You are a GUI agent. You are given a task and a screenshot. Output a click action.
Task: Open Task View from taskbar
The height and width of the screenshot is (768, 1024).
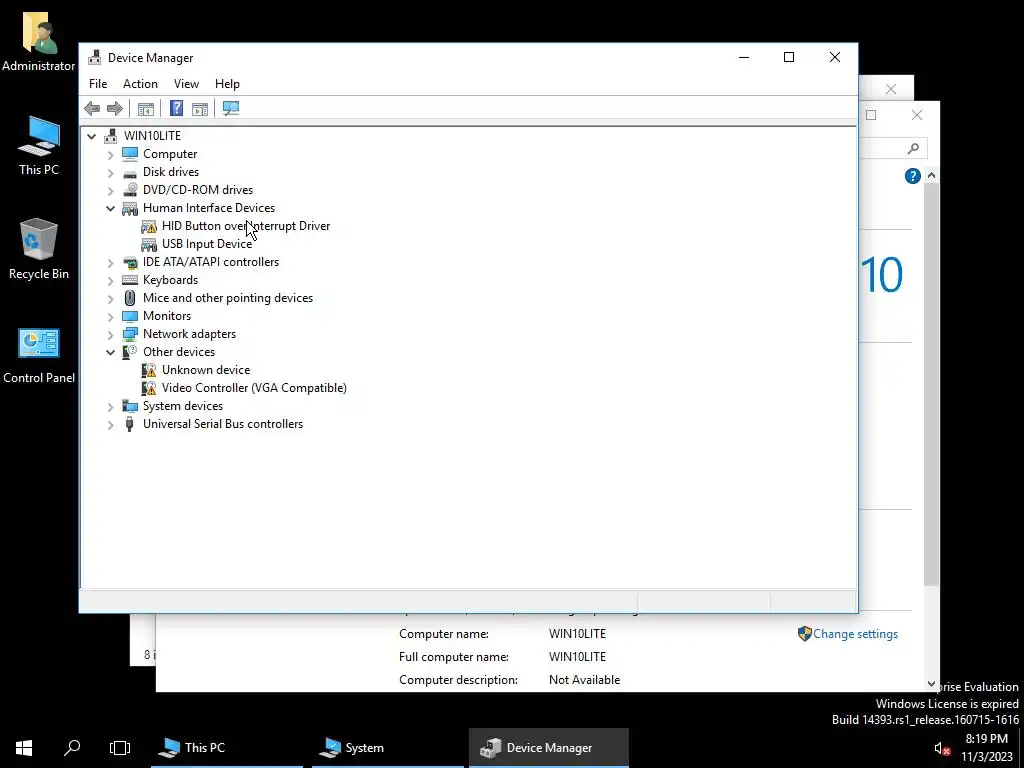coord(120,748)
